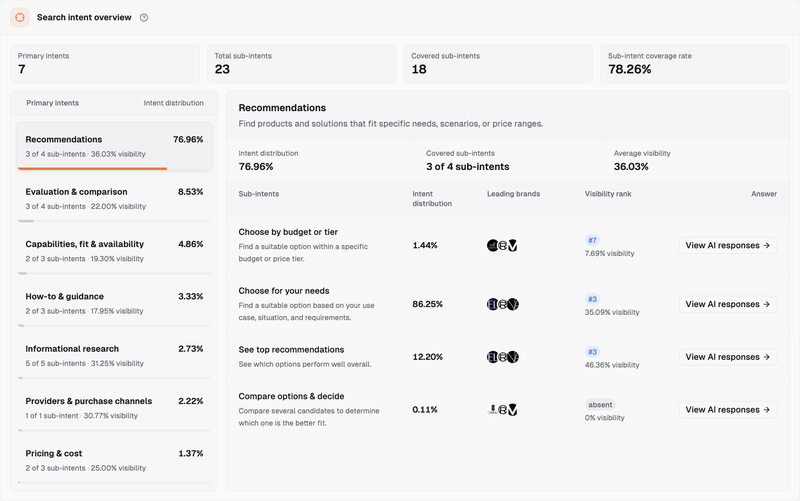View AI responses for See top recommendations
Image resolution: width=800 pixels, height=501 pixels.
click(728, 357)
